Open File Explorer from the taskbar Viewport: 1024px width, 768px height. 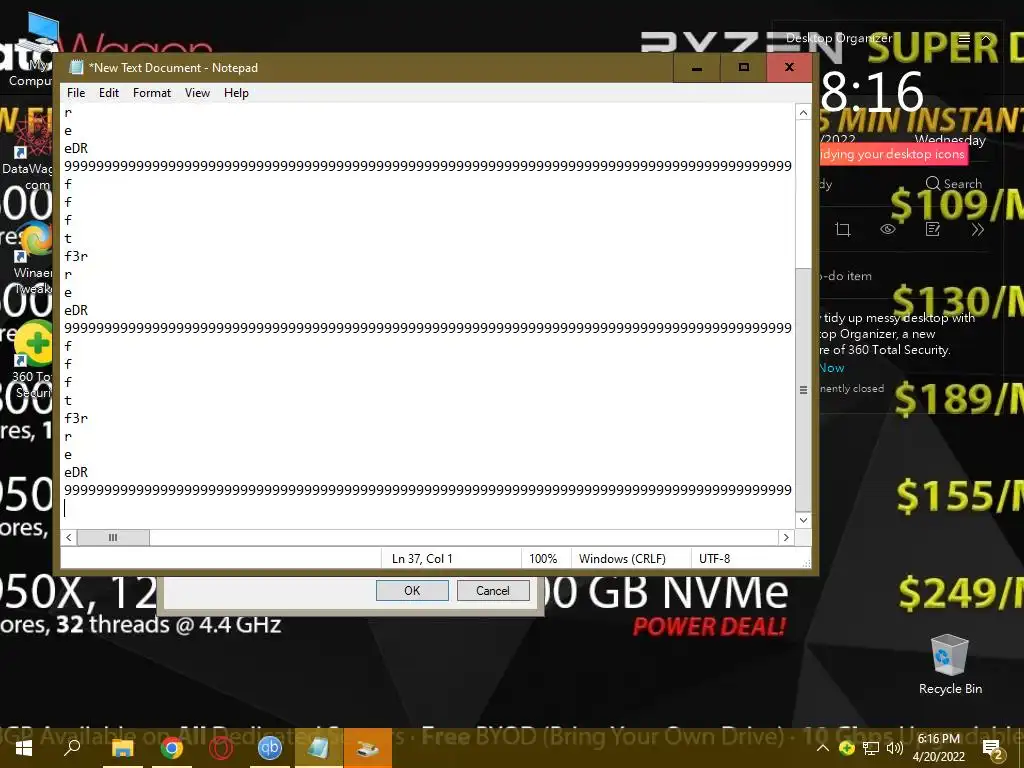pos(122,748)
